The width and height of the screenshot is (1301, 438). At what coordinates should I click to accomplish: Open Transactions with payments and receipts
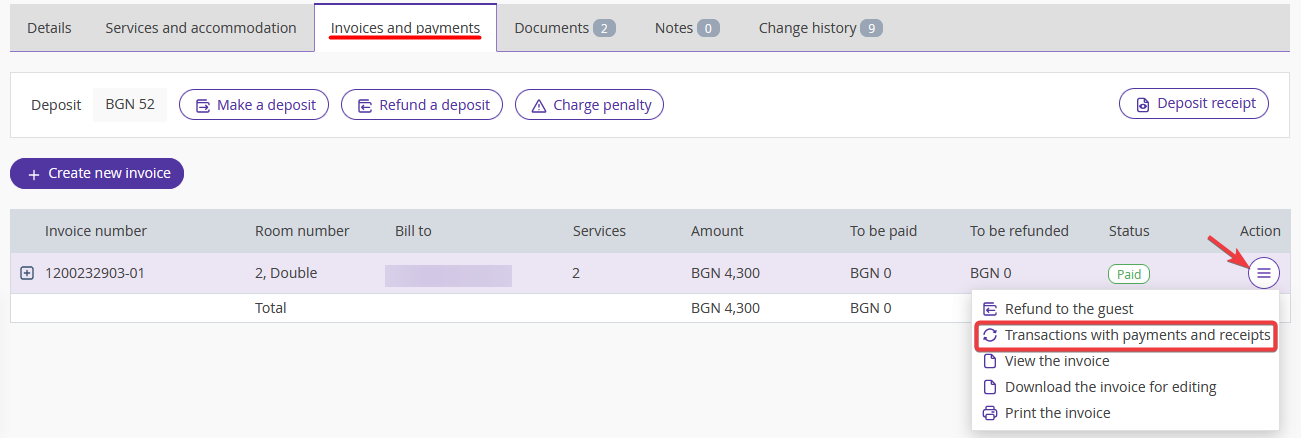(1137, 335)
